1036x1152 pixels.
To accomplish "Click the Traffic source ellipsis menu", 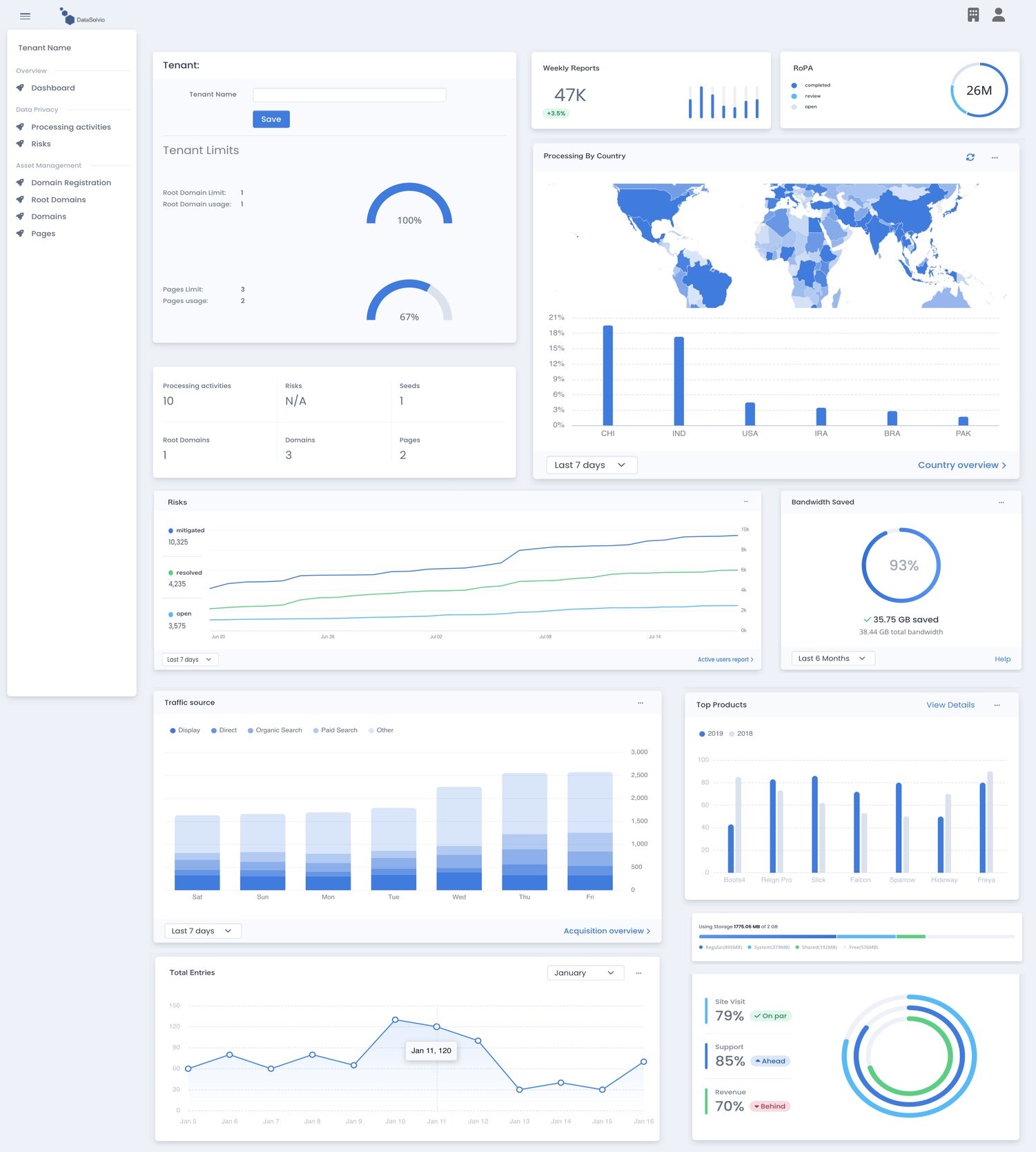I will tap(641, 703).
